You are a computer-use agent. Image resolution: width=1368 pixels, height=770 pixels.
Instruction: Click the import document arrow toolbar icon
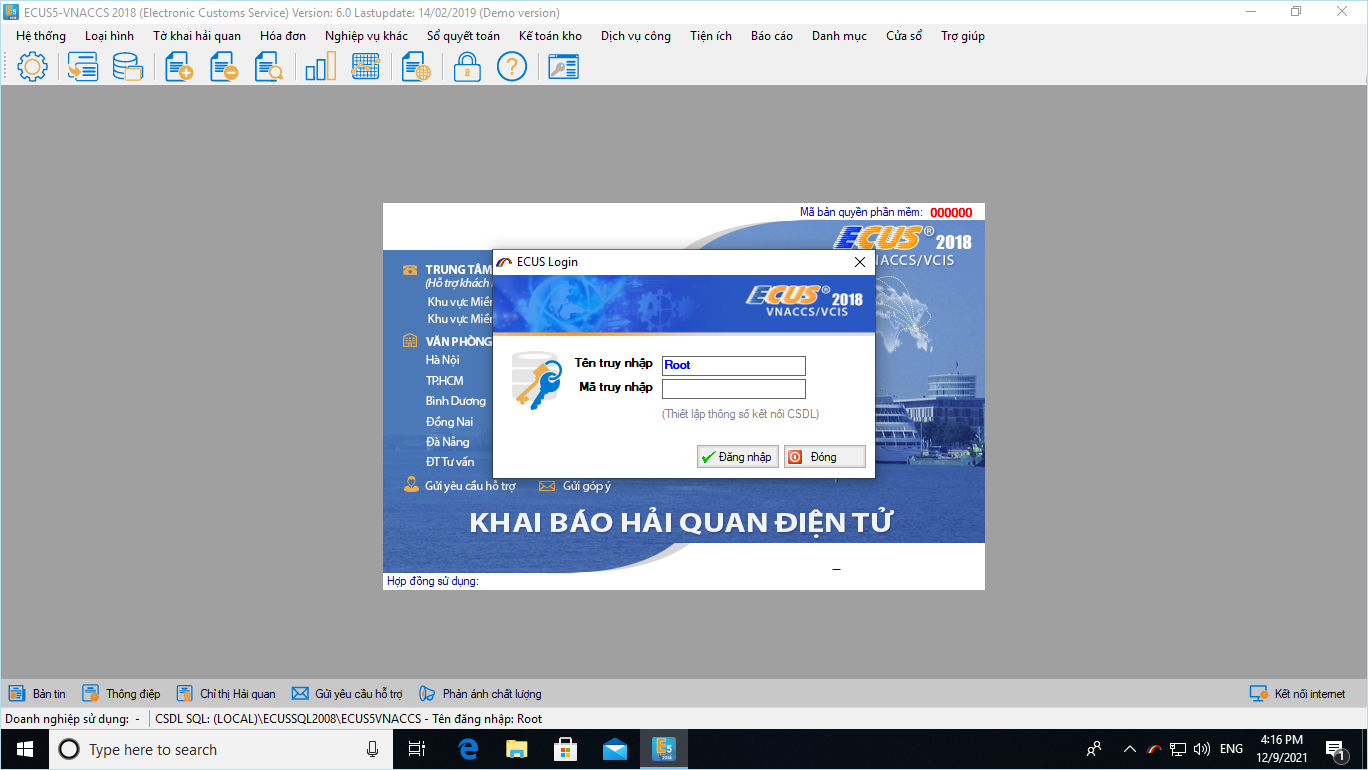click(x=82, y=67)
